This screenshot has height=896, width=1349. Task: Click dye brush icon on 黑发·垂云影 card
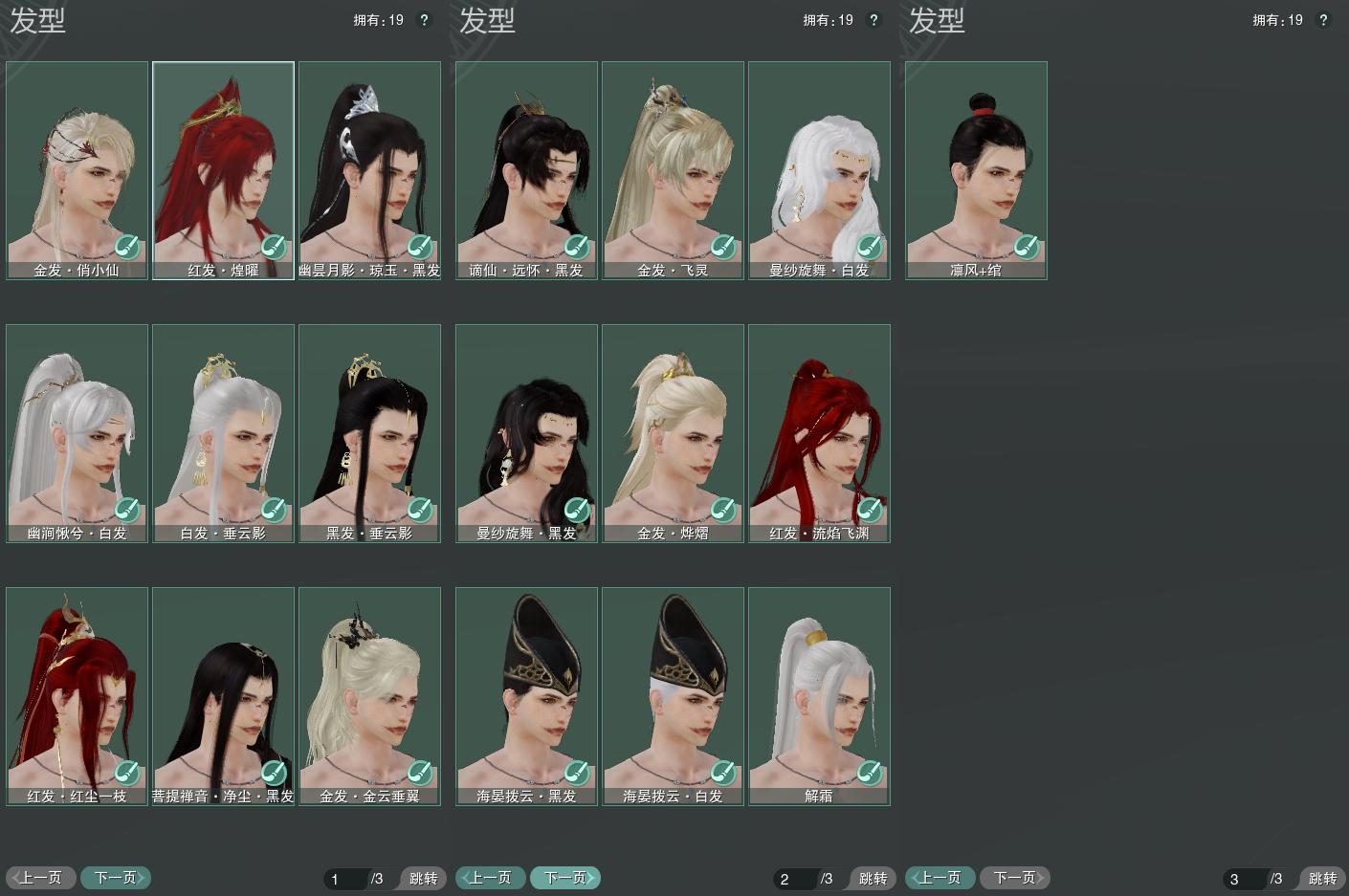[419, 511]
